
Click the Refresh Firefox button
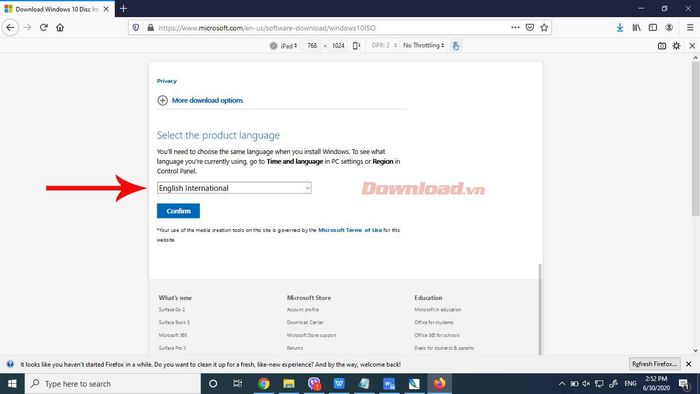click(x=654, y=364)
